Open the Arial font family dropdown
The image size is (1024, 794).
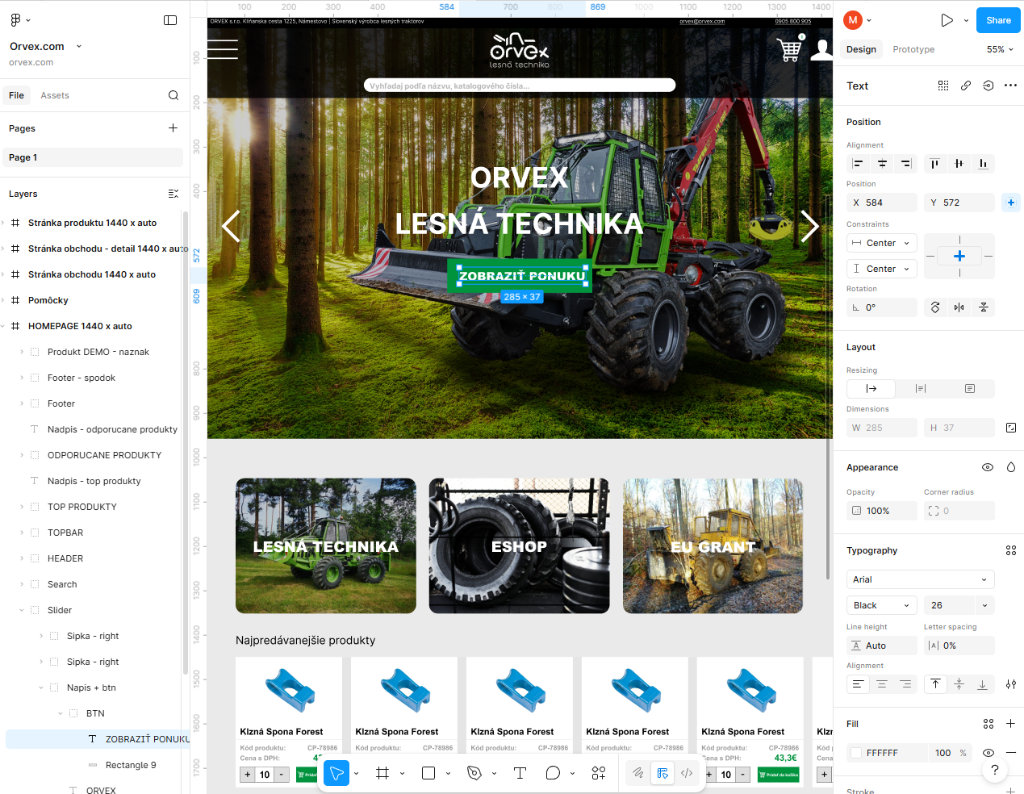(920, 579)
